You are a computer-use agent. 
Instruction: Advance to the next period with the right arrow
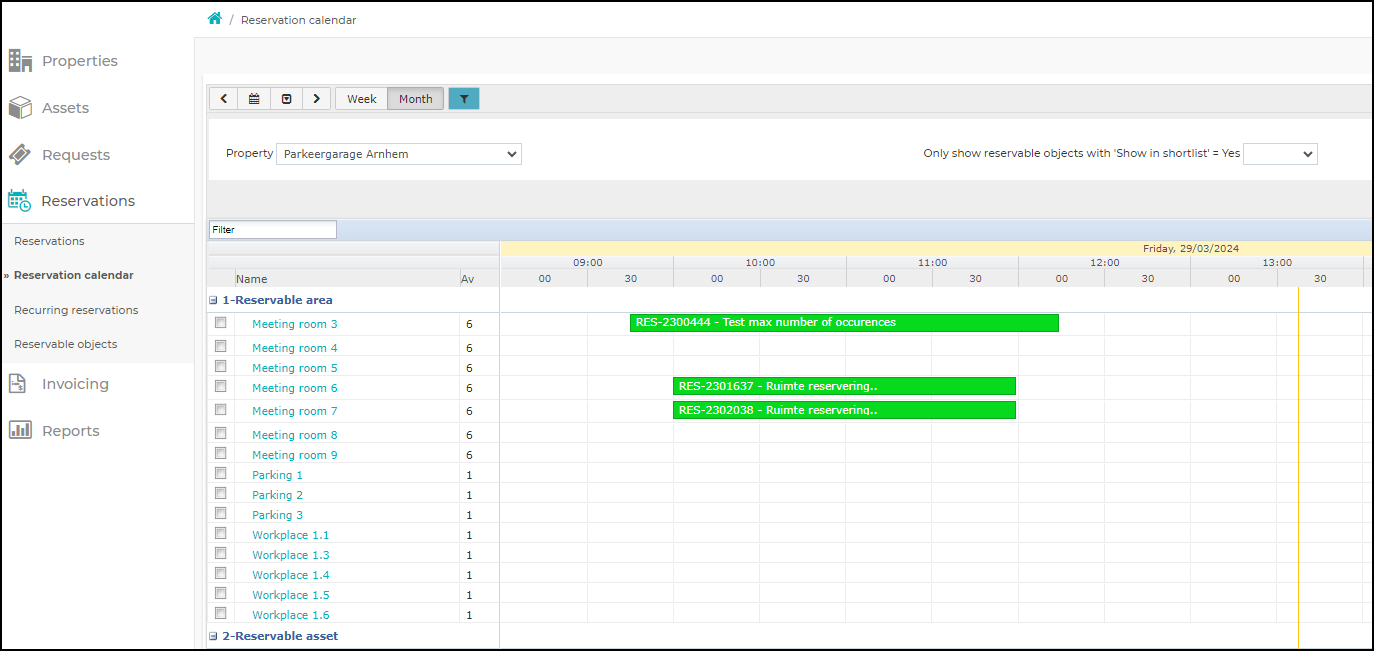pyautogui.click(x=316, y=98)
